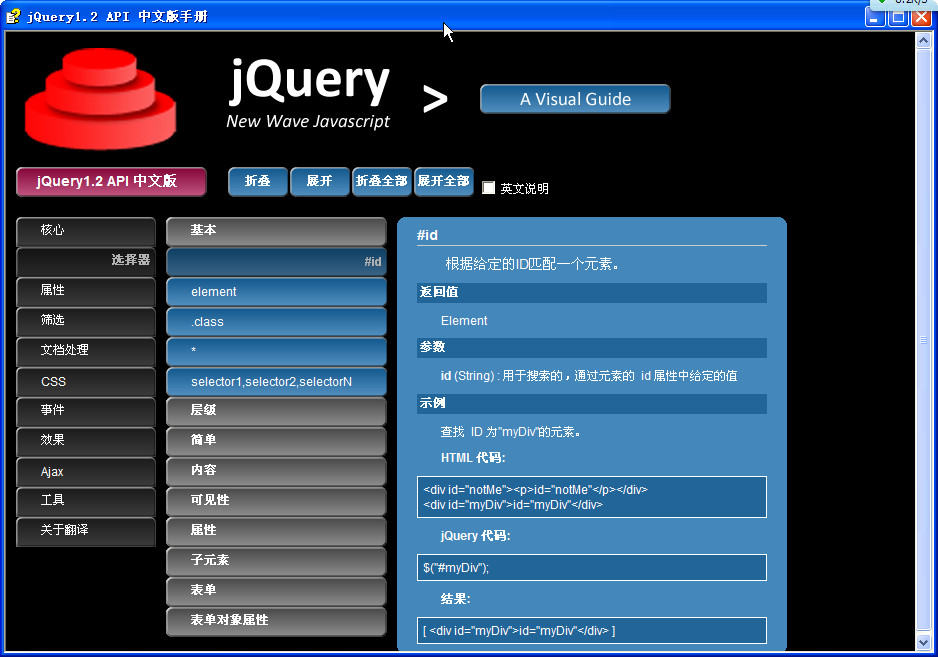The height and width of the screenshot is (657, 938).
Task: Open the 文档处理 menu item
Action: [x=86, y=351]
